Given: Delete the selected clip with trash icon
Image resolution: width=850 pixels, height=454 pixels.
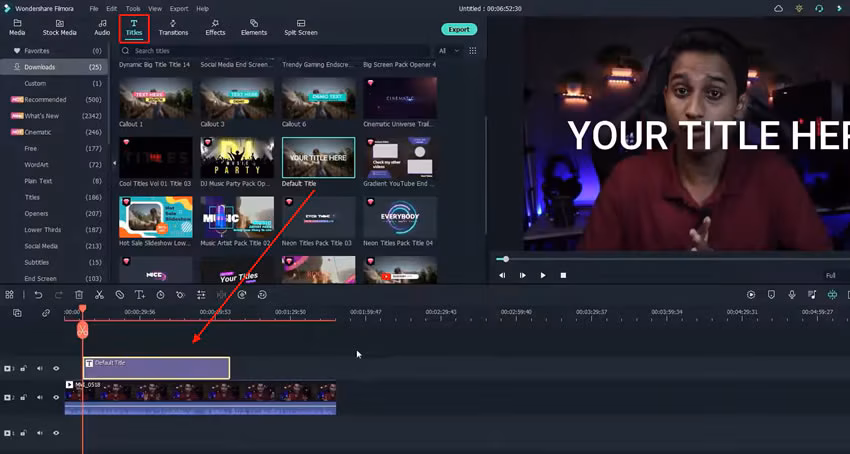Looking at the screenshot, I should [x=79, y=295].
